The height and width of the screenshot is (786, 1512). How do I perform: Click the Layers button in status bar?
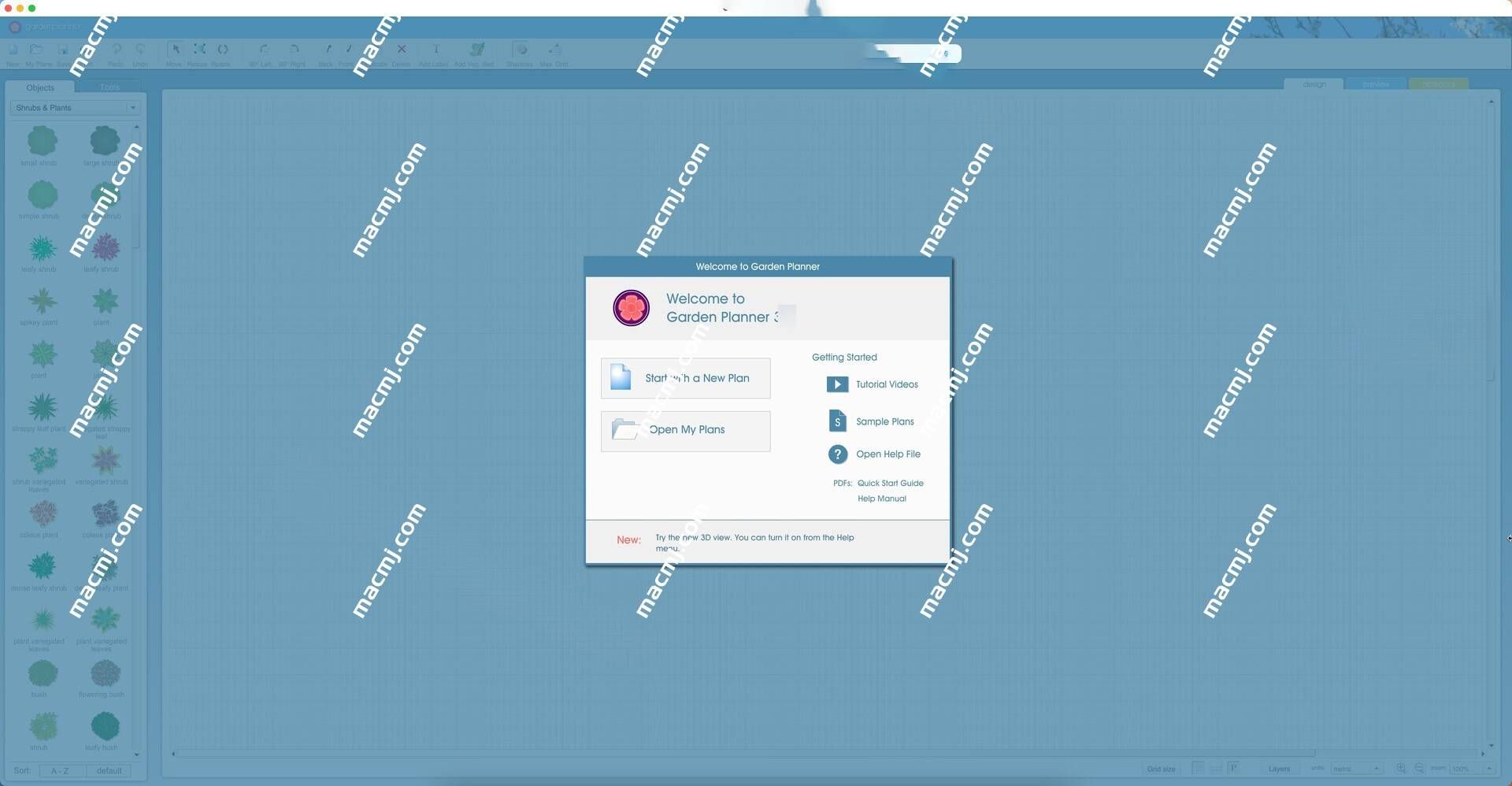1279,769
